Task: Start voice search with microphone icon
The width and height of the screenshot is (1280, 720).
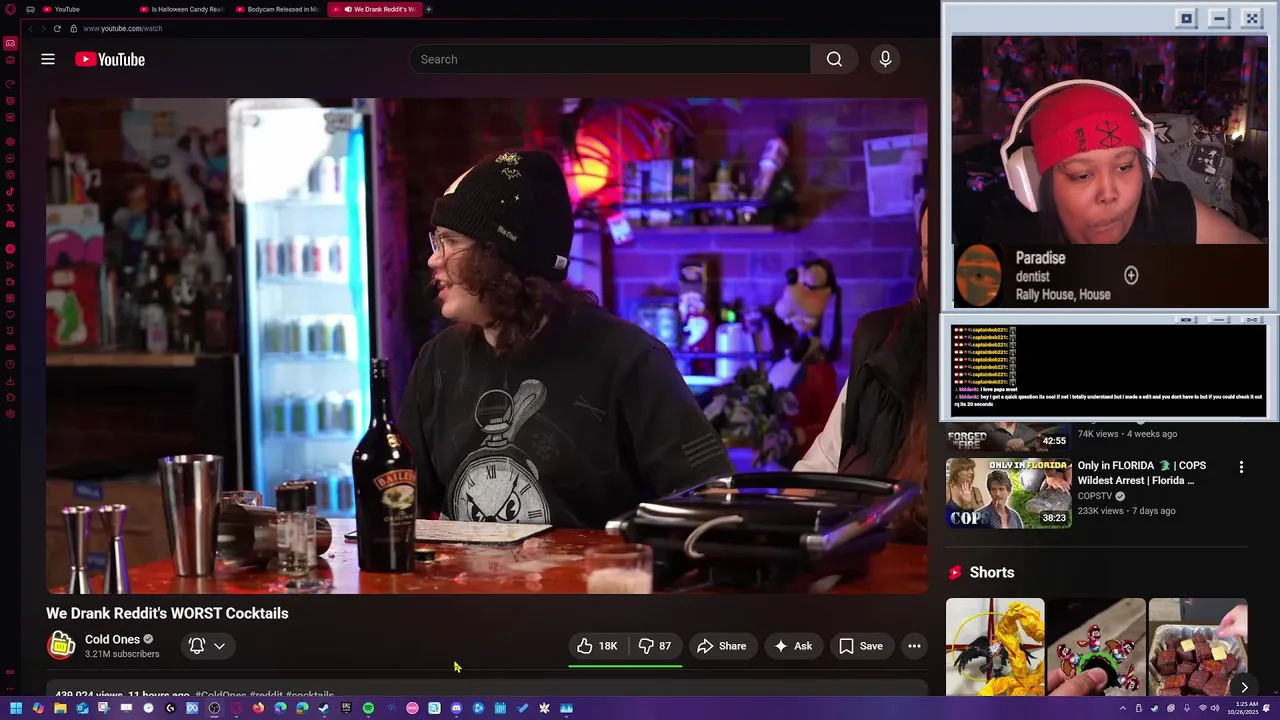Action: coord(885,59)
